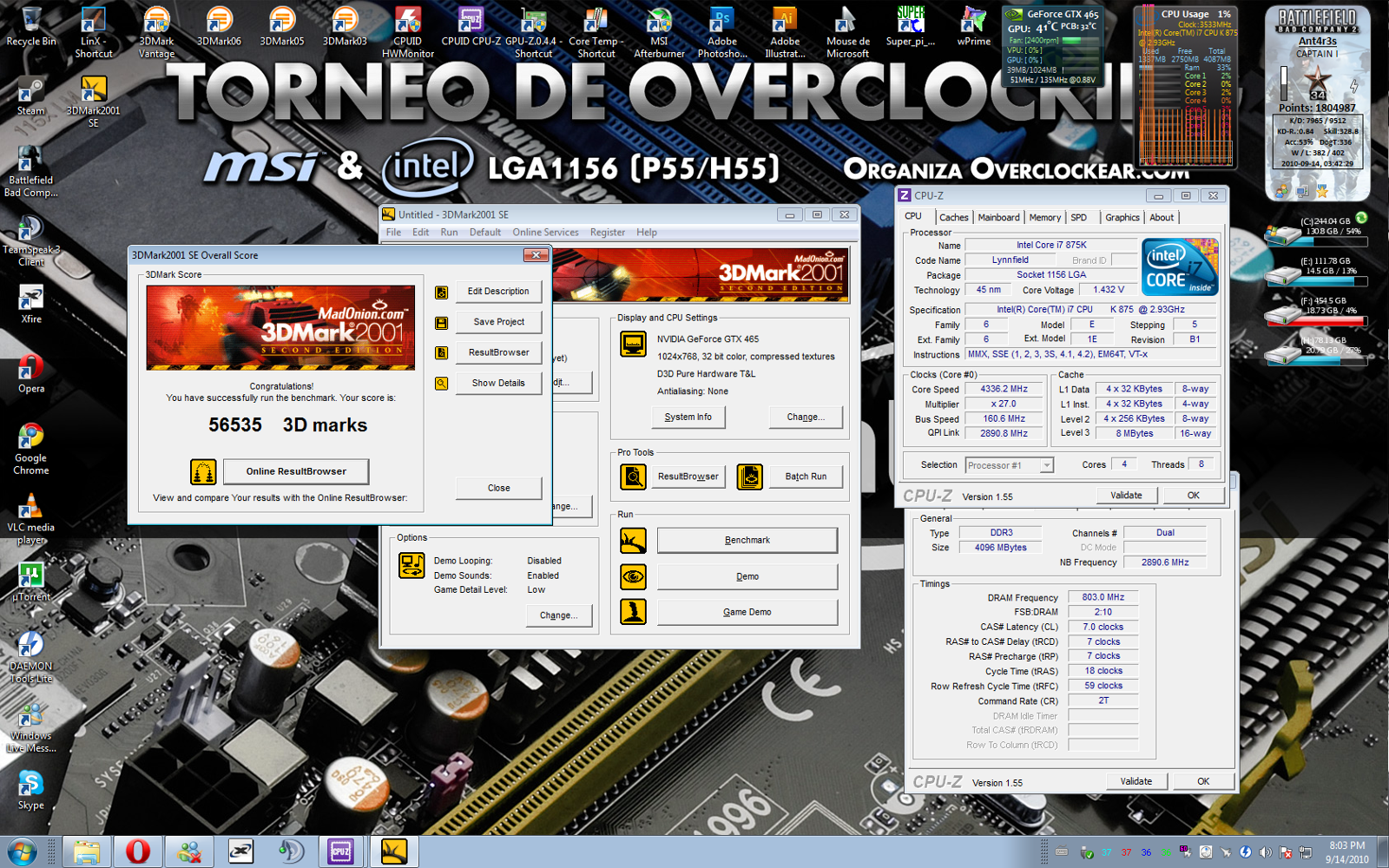Click the 56535 3D marks score text
The height and width of the screenshot is (868, 1389).
tap(287, 425)
